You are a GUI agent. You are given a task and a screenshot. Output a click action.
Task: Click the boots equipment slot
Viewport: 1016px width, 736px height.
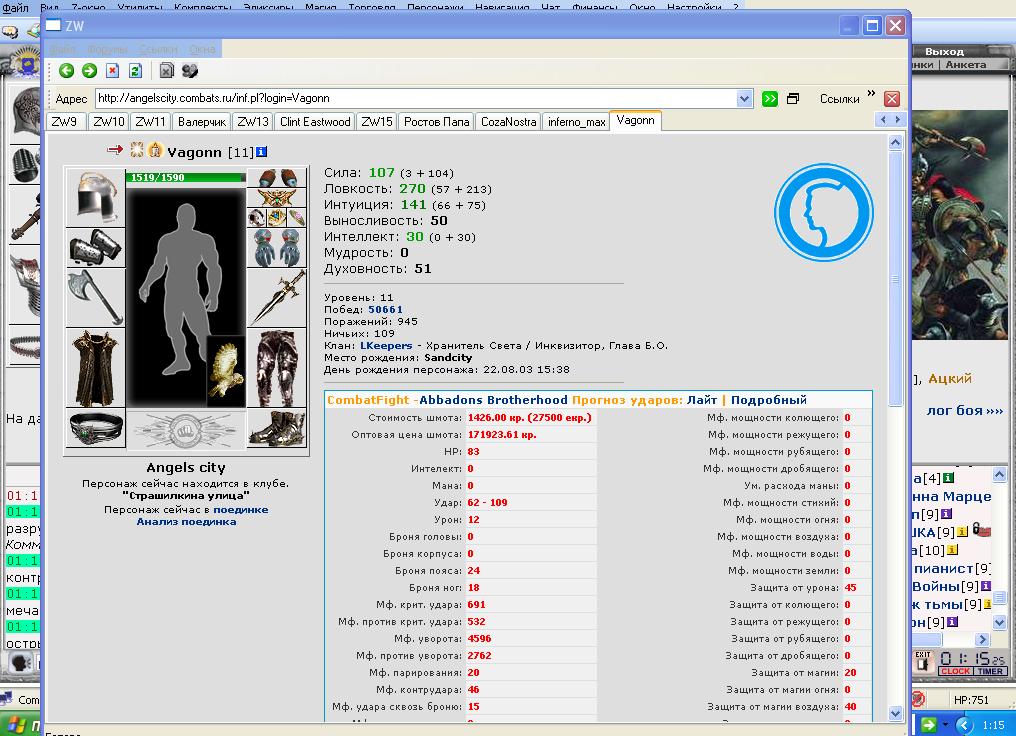277,428
